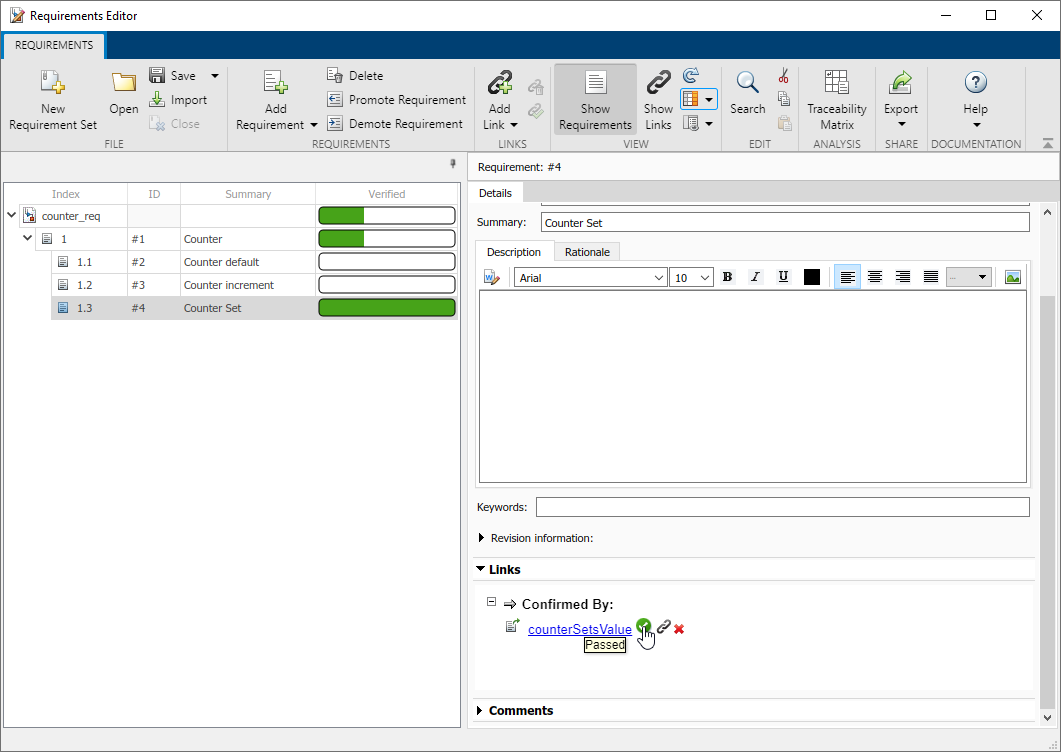Toggle italic formatting in description editor

pos(755,277)
